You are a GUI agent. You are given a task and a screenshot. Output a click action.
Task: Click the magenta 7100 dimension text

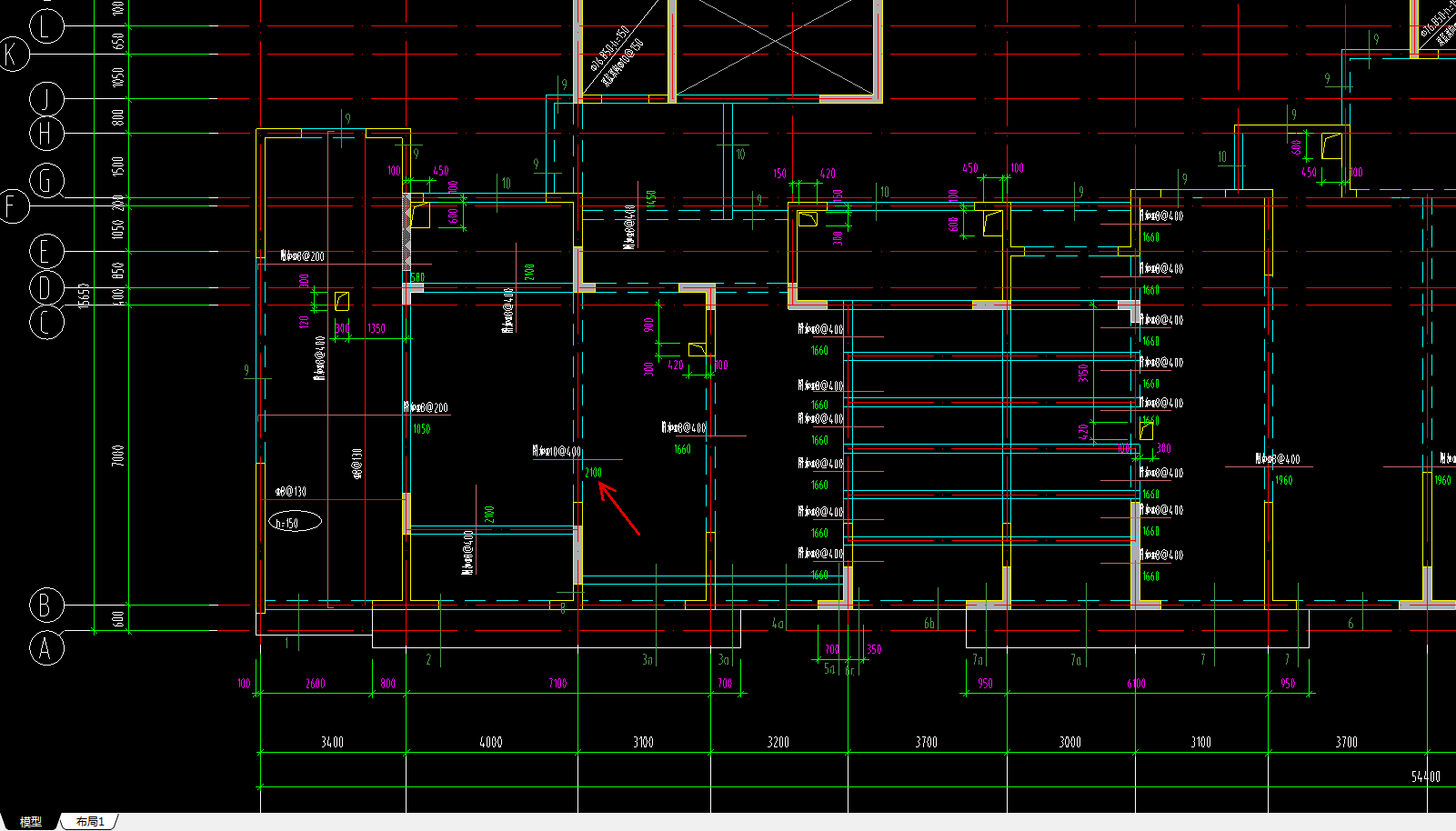557,683
